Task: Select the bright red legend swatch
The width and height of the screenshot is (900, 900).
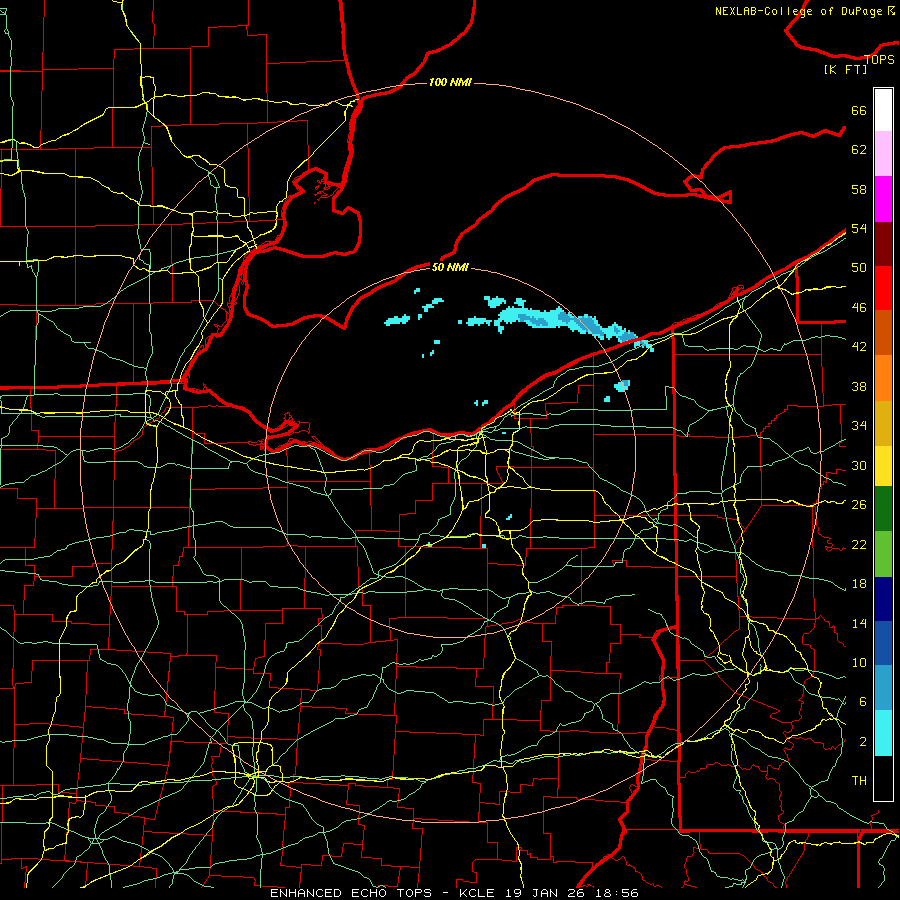Action: [x=883, y=288]
